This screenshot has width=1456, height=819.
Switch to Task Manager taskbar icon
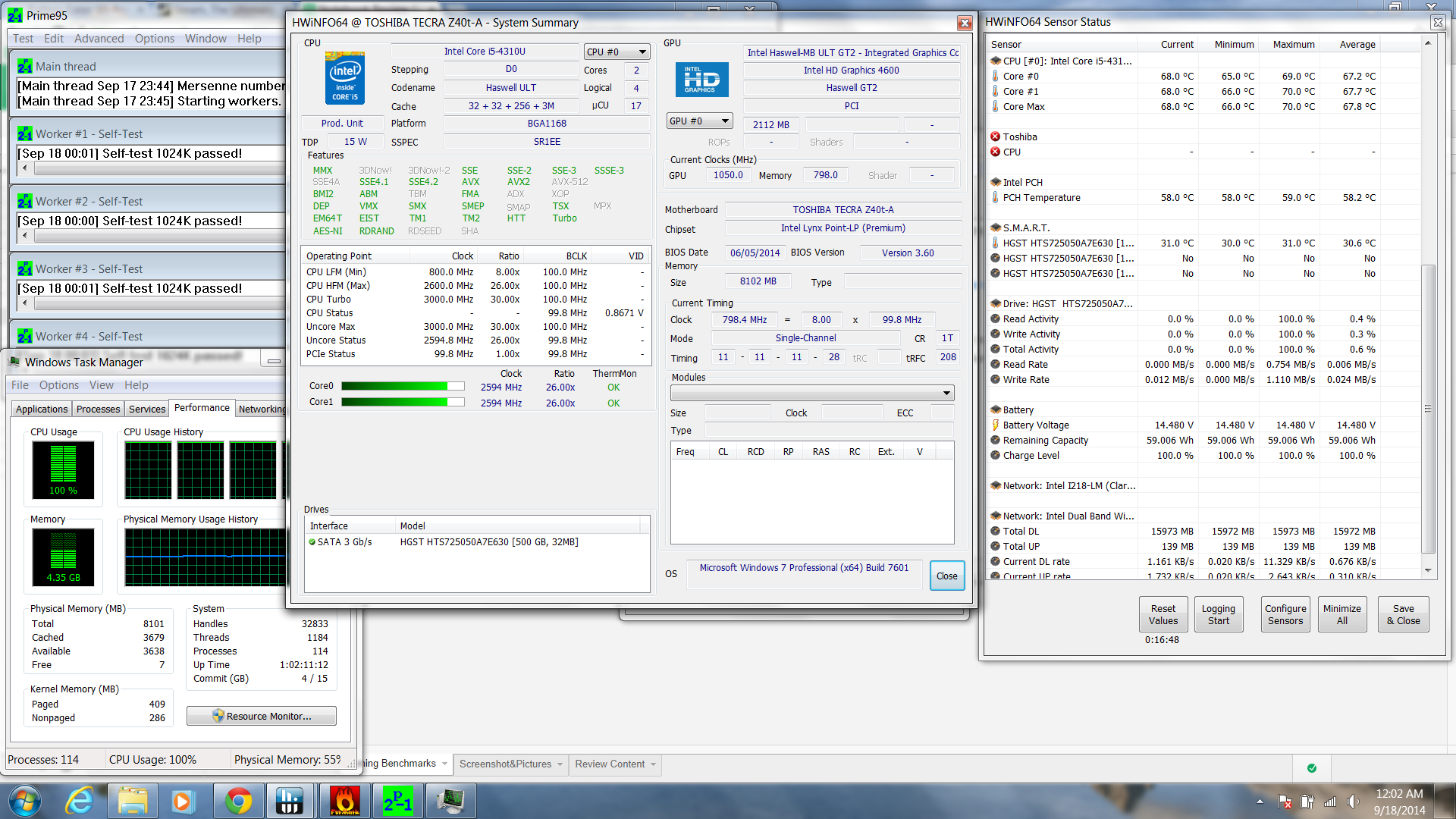pos(450,801)
